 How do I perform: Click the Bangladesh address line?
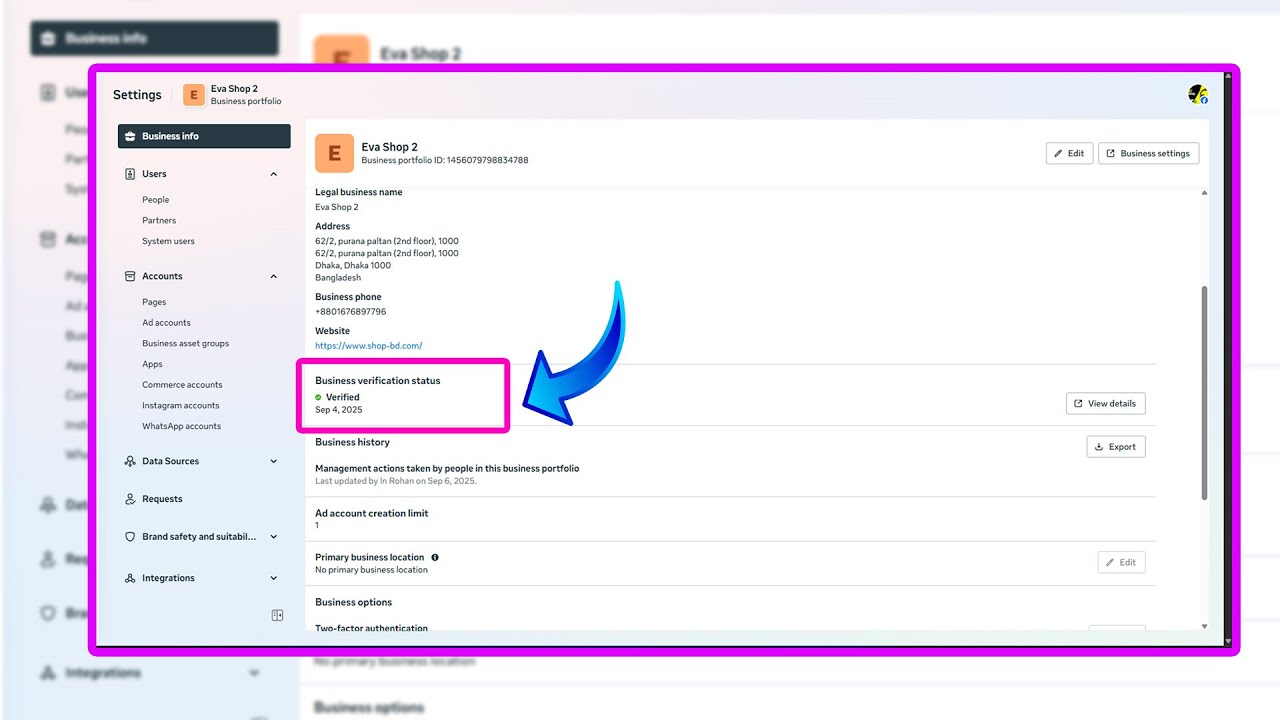coord(338,278)
